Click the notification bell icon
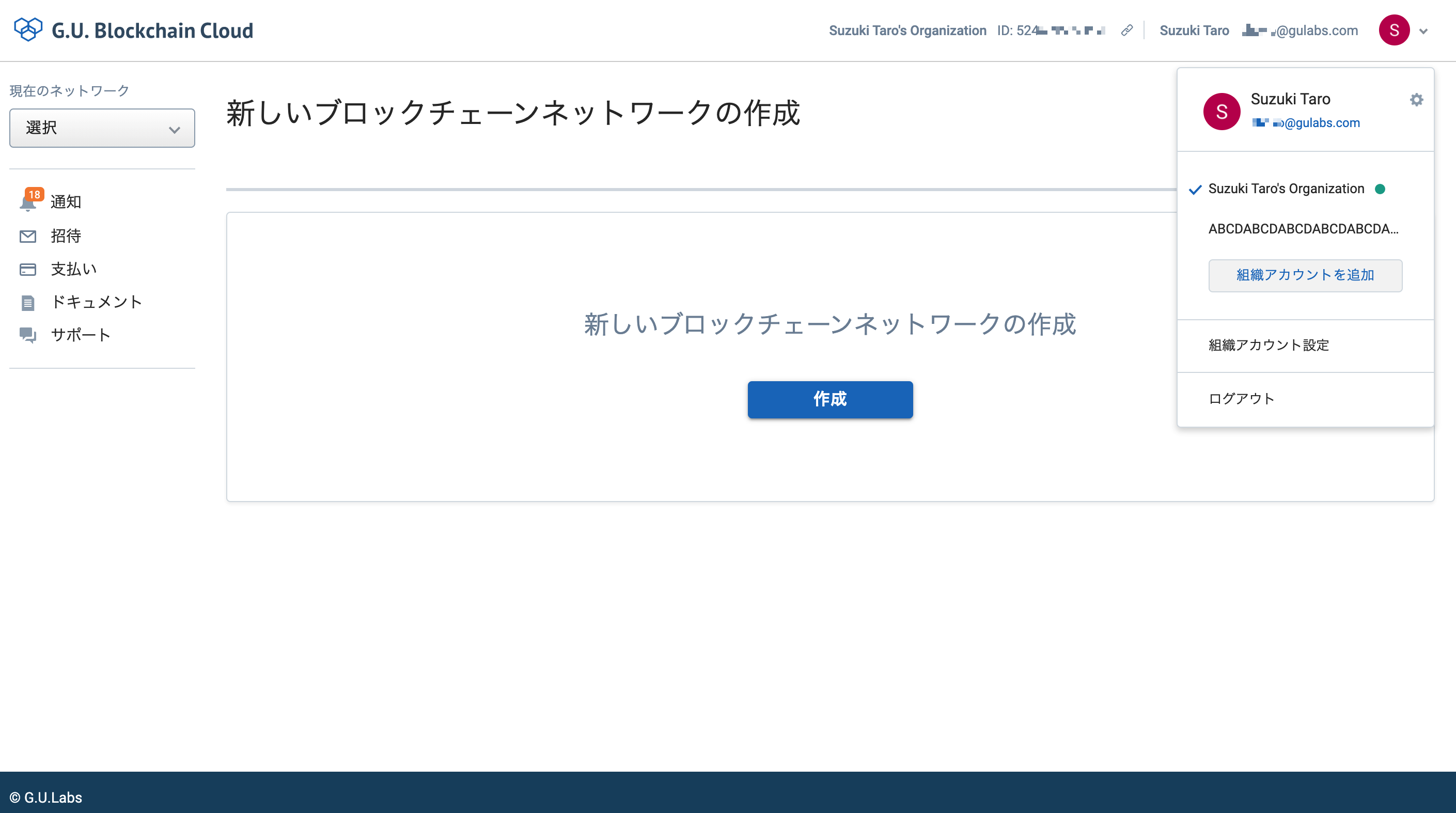Screen dimensions: 1456x813 tap(28, 204)
